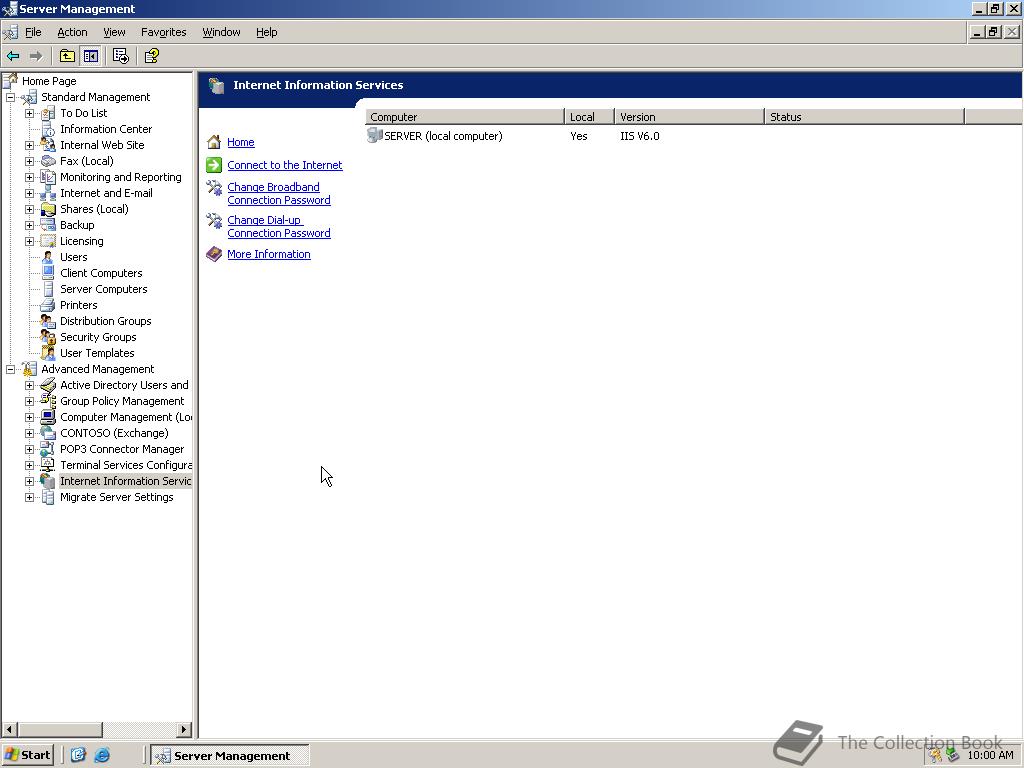Click the More Information link
This screenshot has height=768, width=1024.
(x=269, y=254)
